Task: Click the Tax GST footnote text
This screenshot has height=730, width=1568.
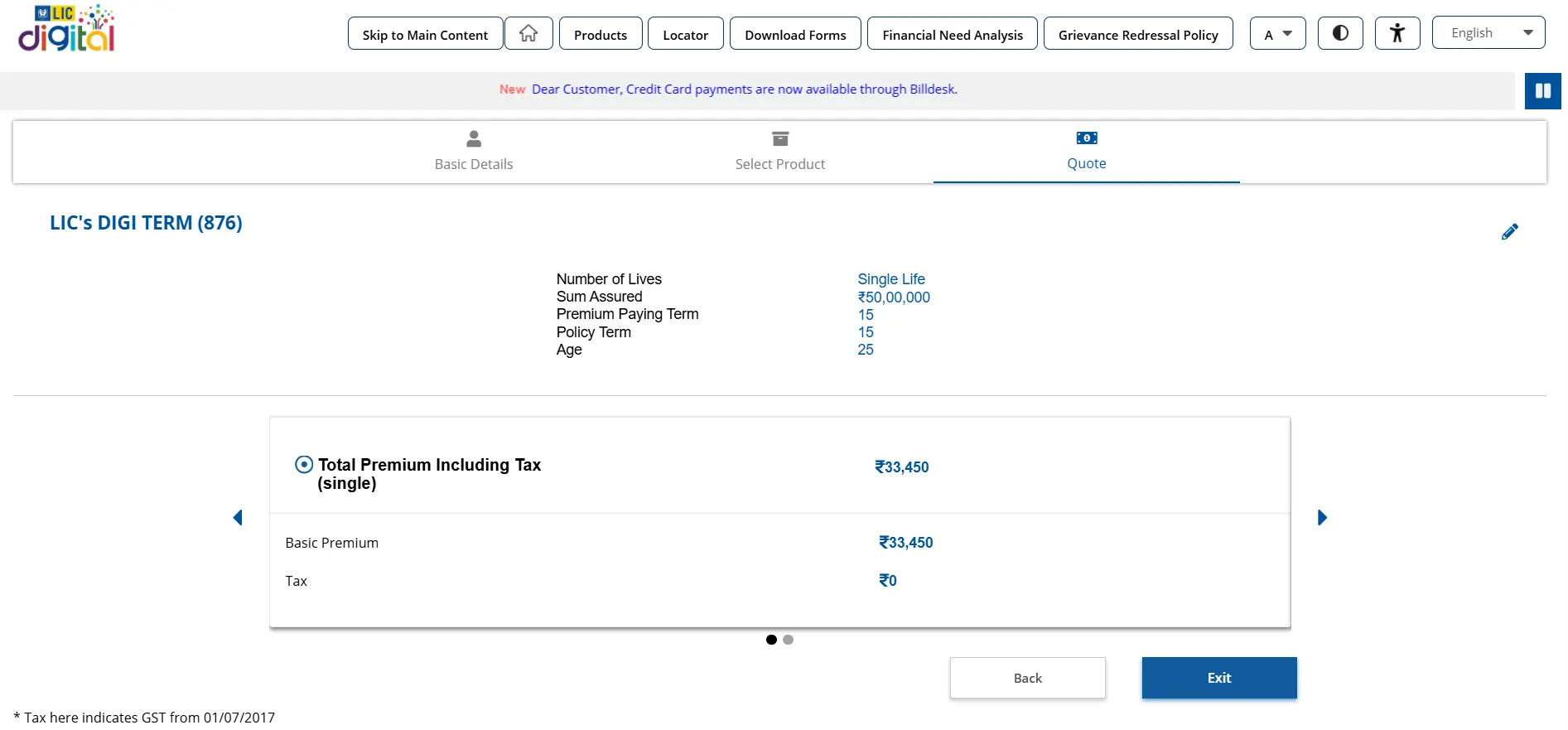Action: (x=144, y=718)
